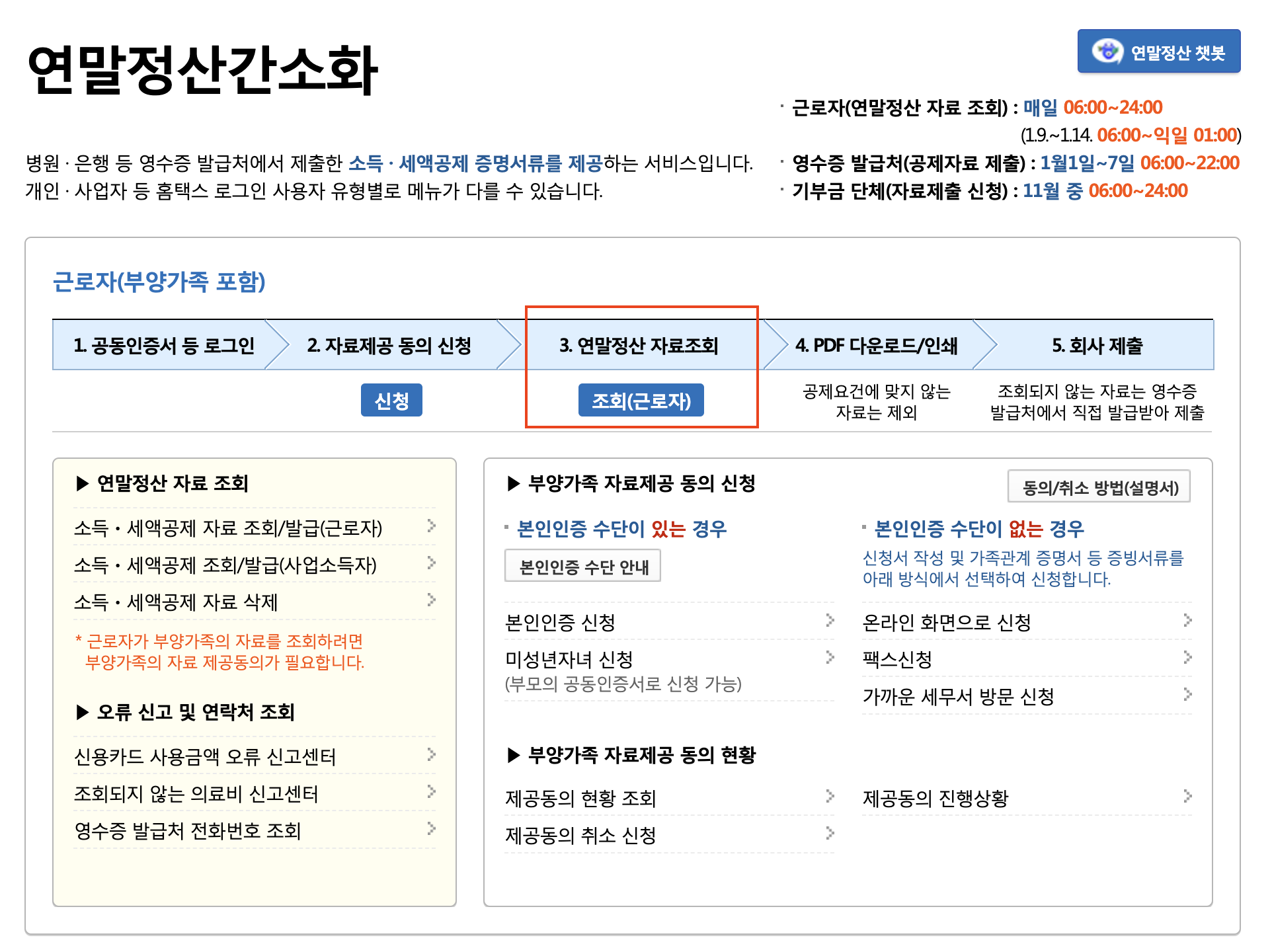Screen dimensions: 1272x952
Task: Click arrow beside 온라인 화면으로 신청
Action: 1187,621
